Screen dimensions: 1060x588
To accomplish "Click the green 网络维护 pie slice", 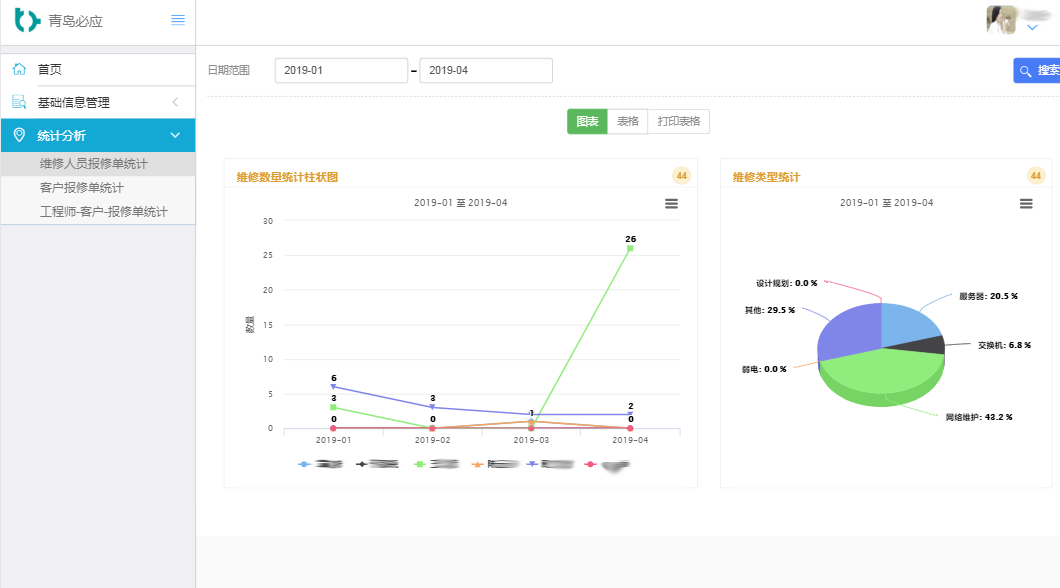I will 880,375.
